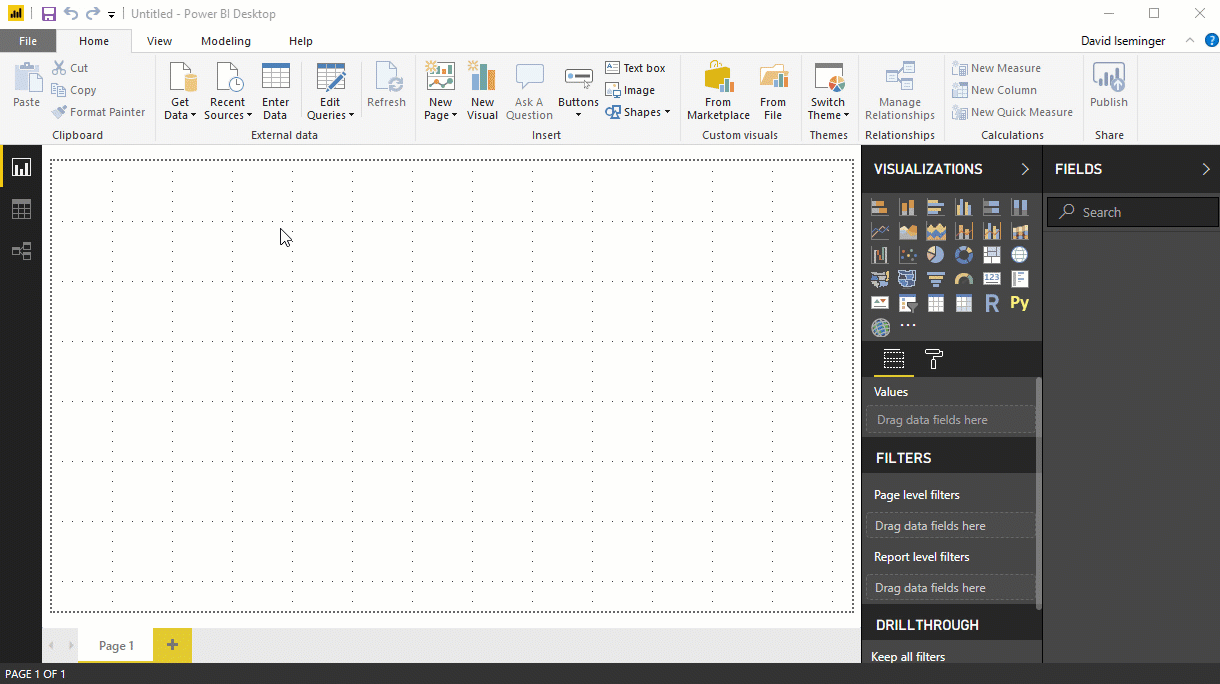Add the ArcGIS Maps visual

[880, 327]
